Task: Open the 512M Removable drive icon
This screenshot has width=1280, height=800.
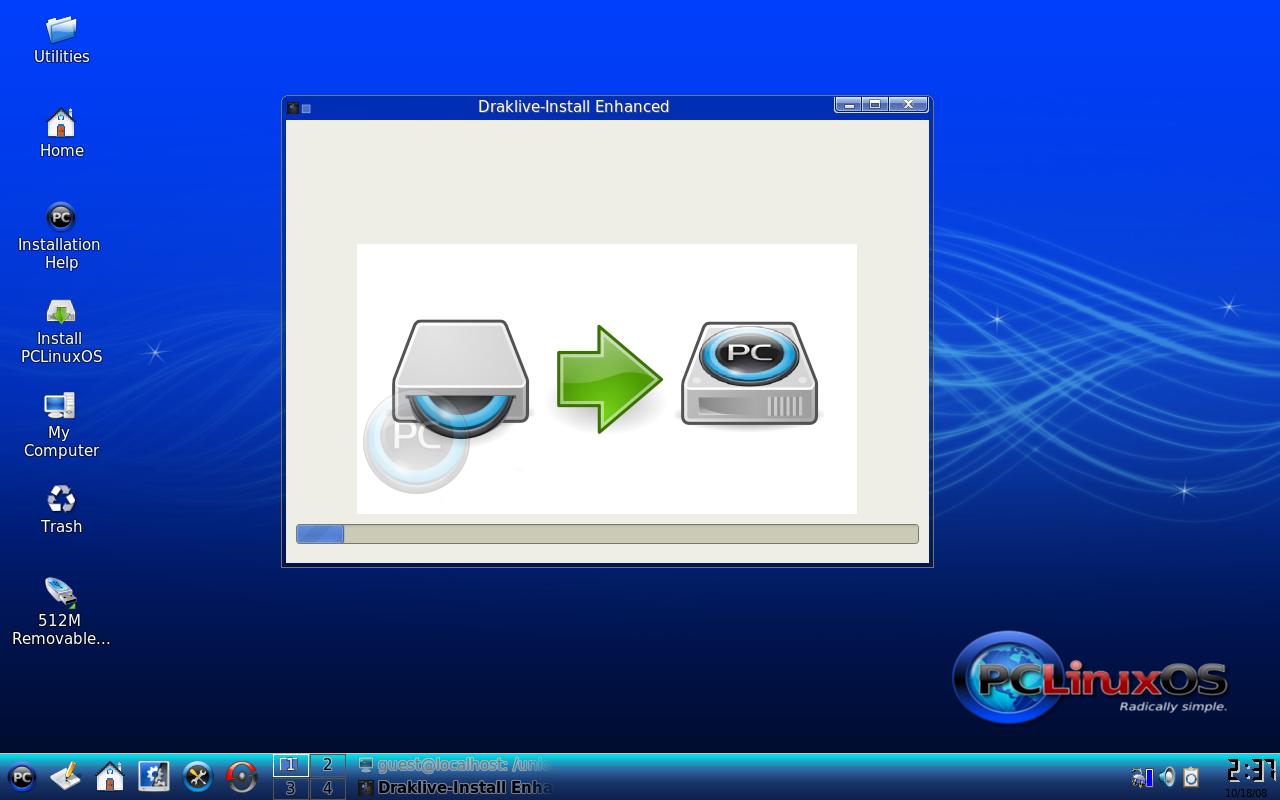Action: click(61, 611)
